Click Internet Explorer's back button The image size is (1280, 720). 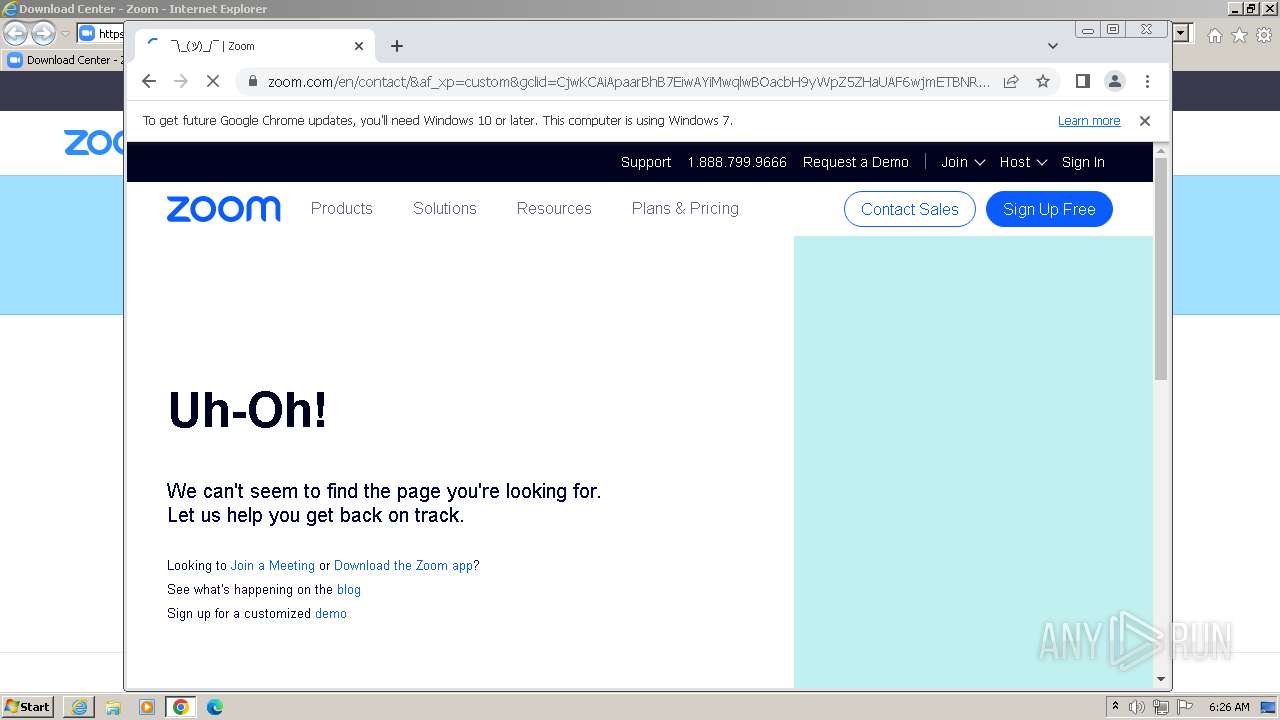[x=15, y=34]
